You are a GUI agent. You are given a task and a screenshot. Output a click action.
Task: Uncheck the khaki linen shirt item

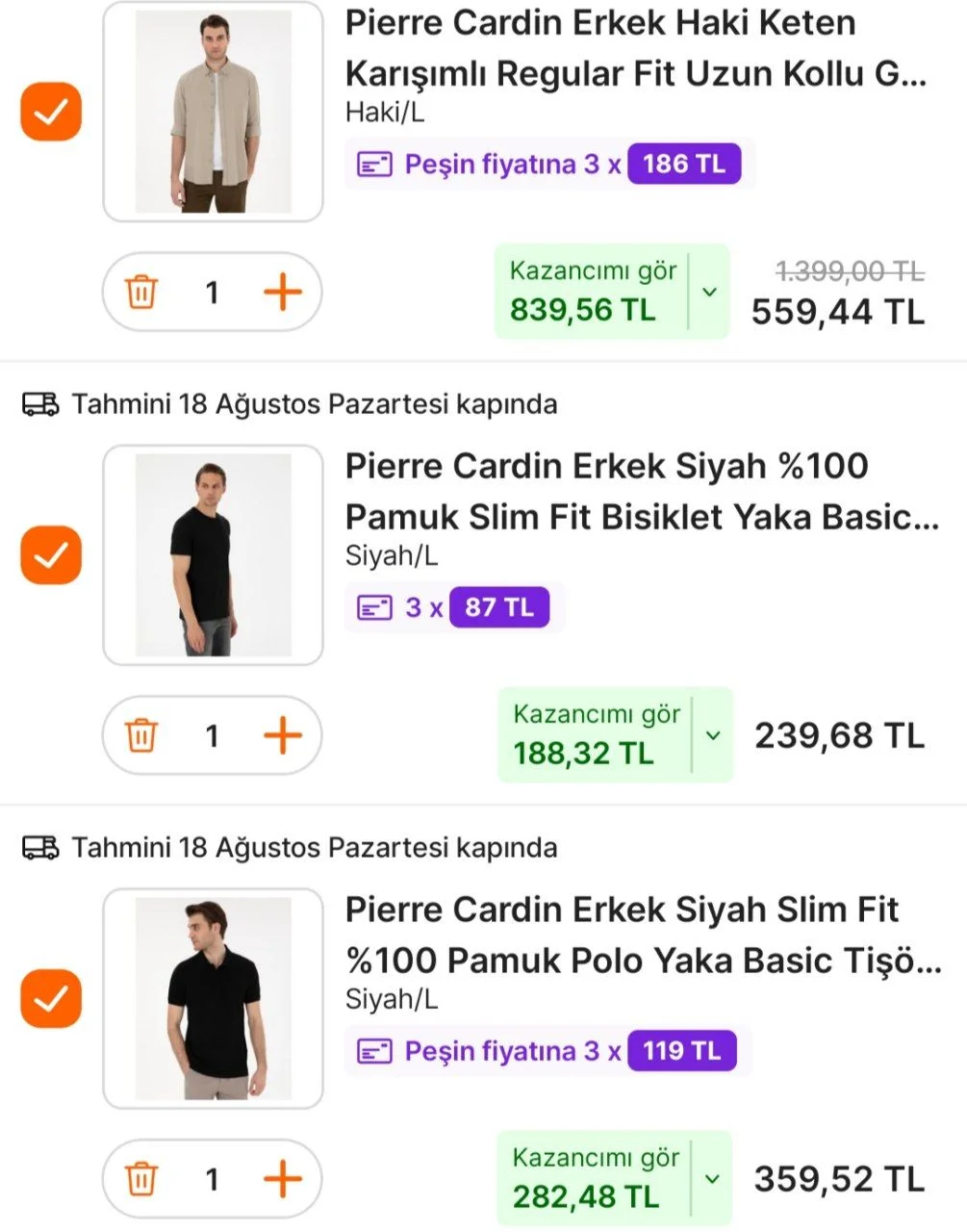[x=51, y=113]
